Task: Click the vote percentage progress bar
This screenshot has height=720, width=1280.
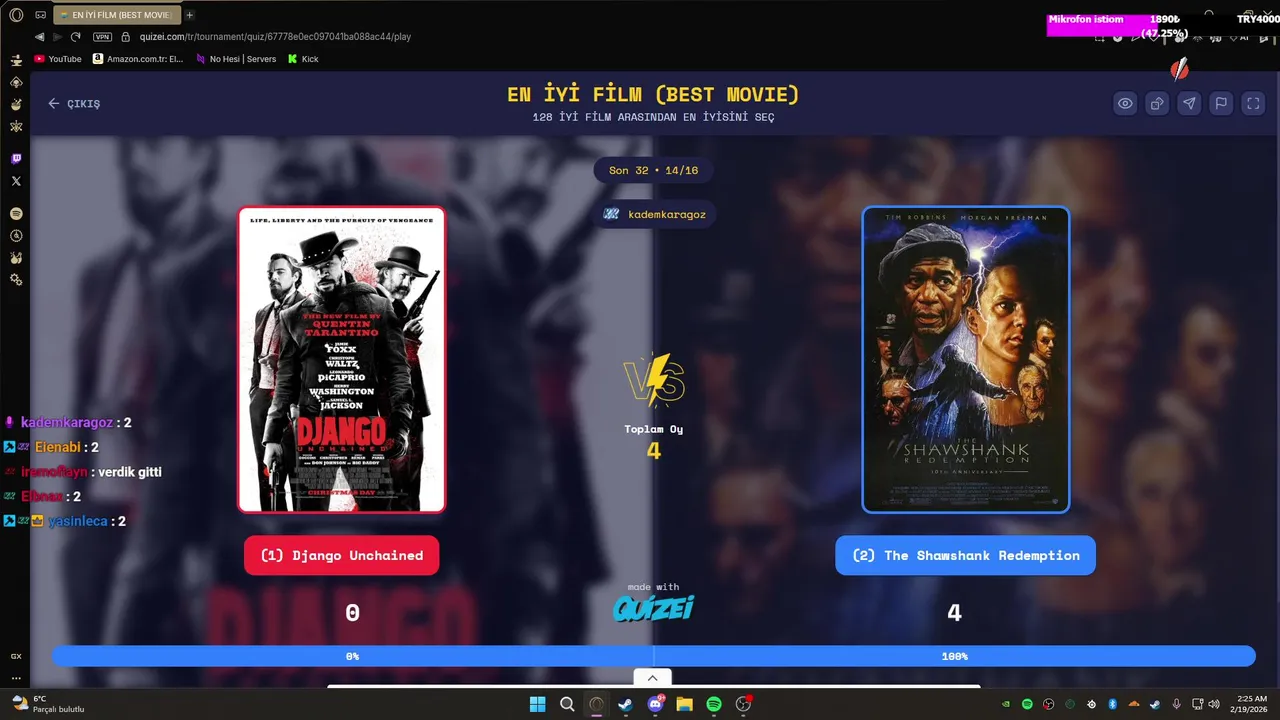Action: (654, 656)
